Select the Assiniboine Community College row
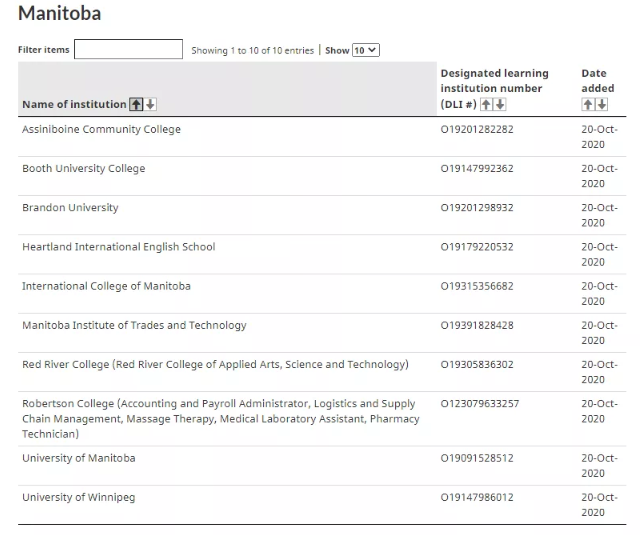This screenshot has width=640, height=535. pyautogui.click(x=101, y=130)
